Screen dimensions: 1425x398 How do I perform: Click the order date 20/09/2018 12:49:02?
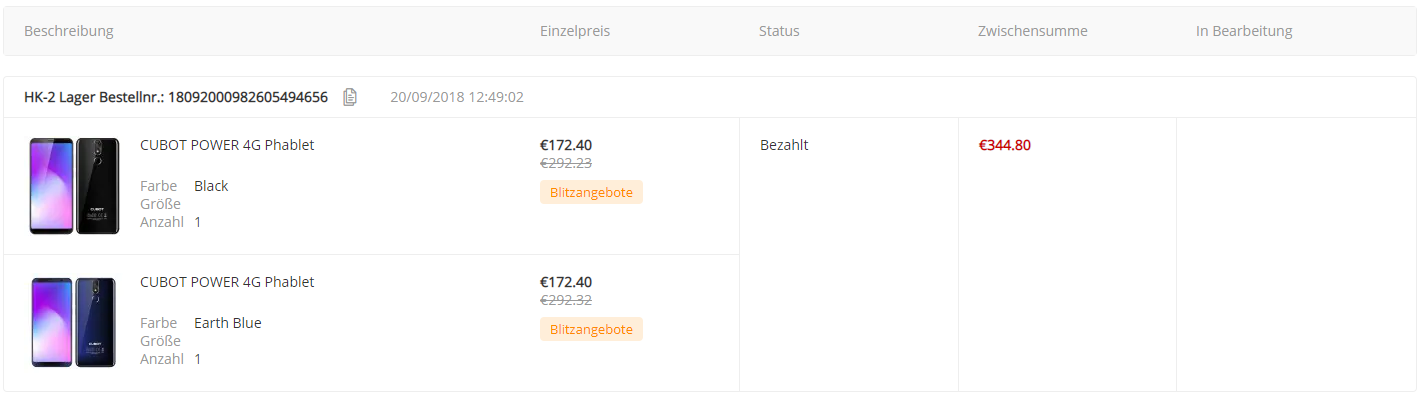tap(457, 97)
